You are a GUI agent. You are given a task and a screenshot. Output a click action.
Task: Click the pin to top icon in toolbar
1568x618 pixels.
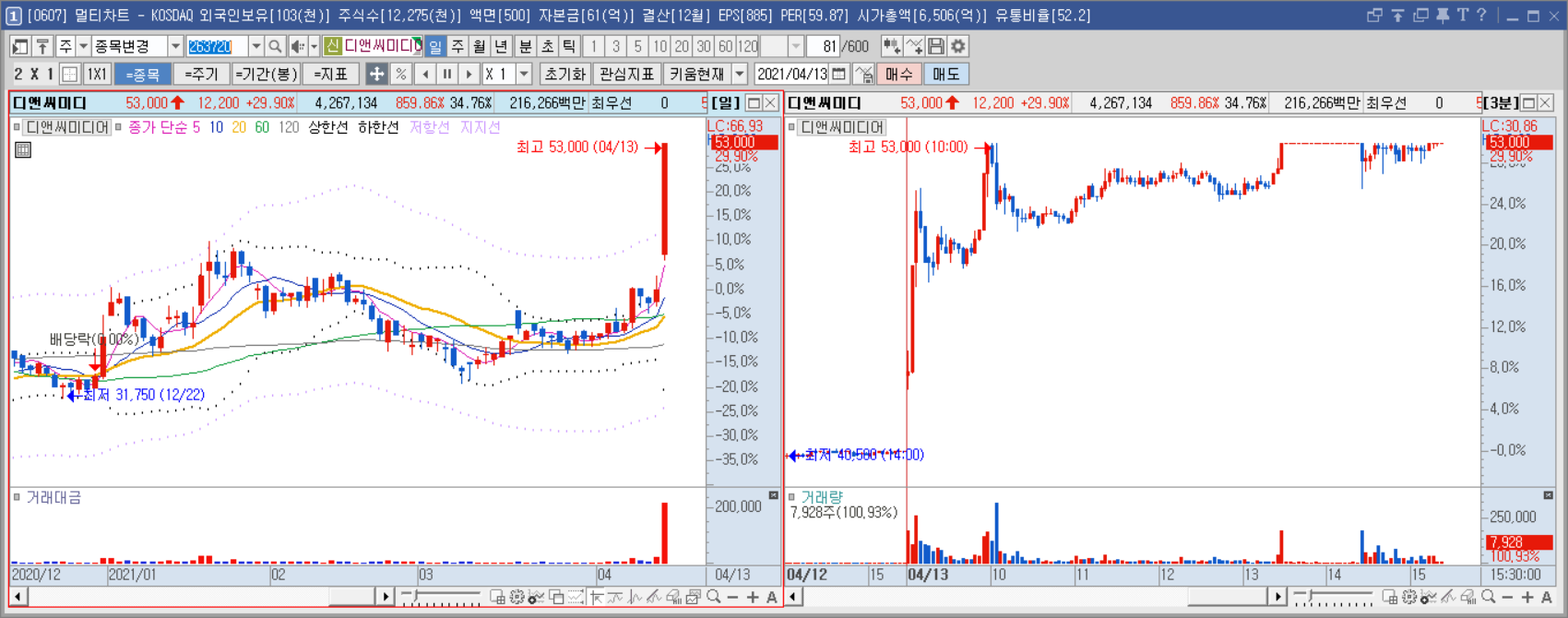tap(42, 46)
